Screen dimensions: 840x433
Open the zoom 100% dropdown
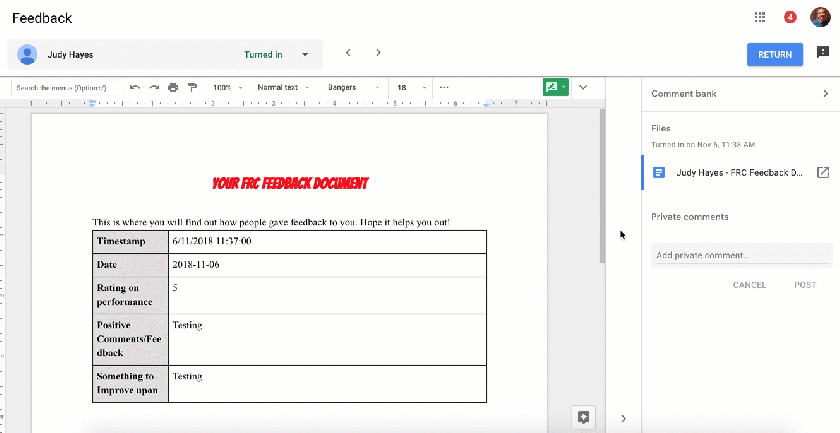226,88
